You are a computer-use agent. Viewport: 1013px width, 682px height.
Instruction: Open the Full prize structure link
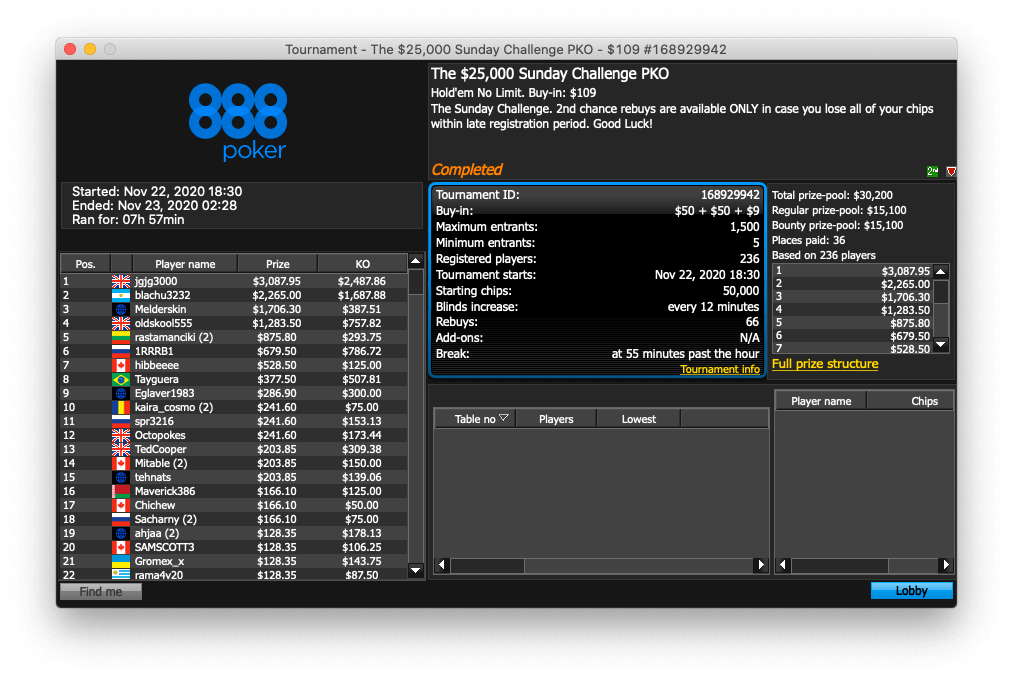coord(825,364)
